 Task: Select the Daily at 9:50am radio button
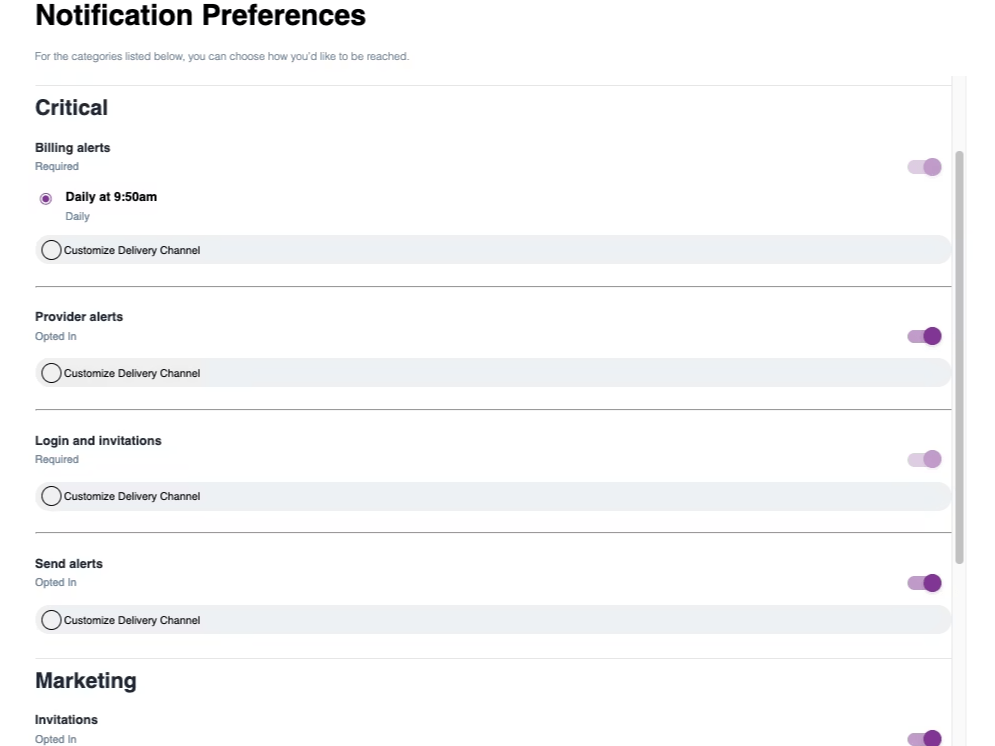45,199
